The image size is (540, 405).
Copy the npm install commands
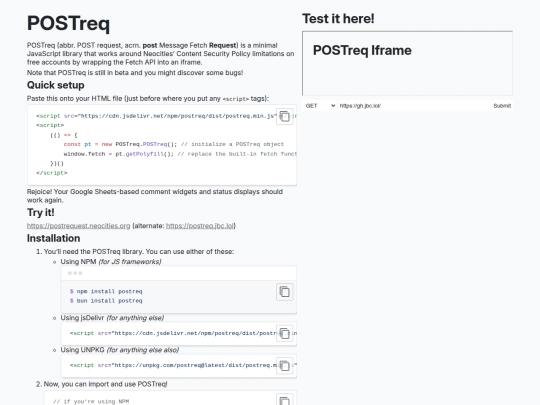(x=284, y=292)
